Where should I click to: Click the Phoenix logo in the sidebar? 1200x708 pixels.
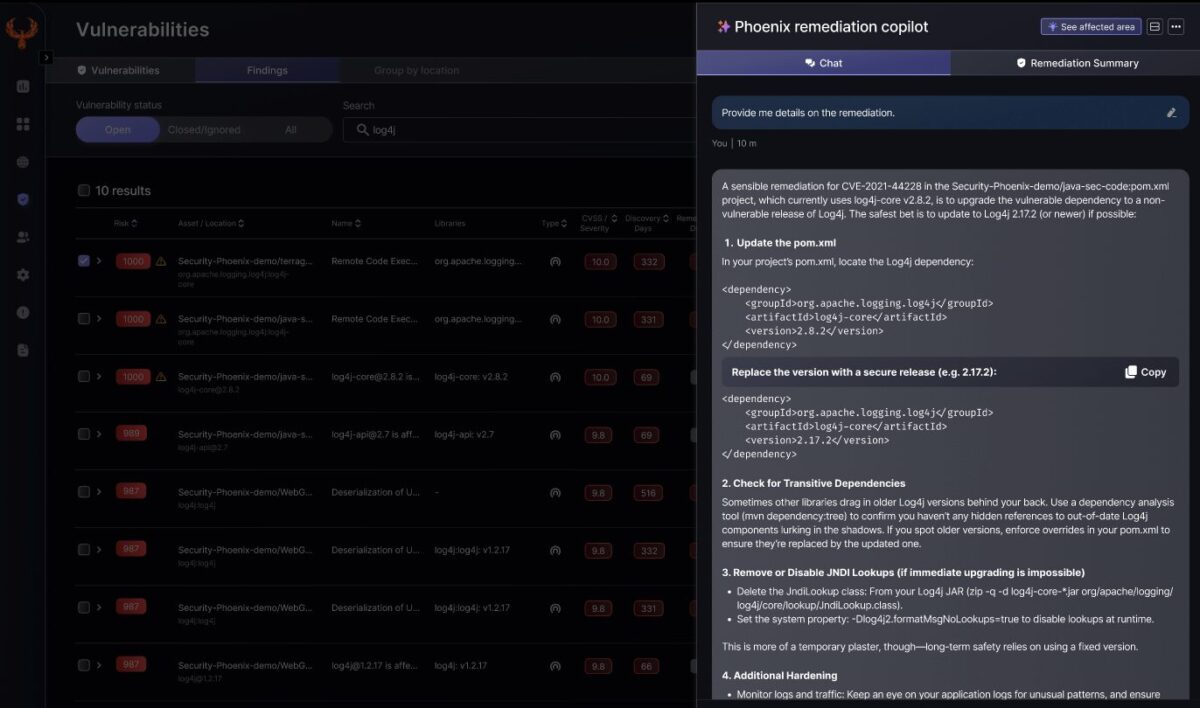pyautogui.click(x=22, y=32)
